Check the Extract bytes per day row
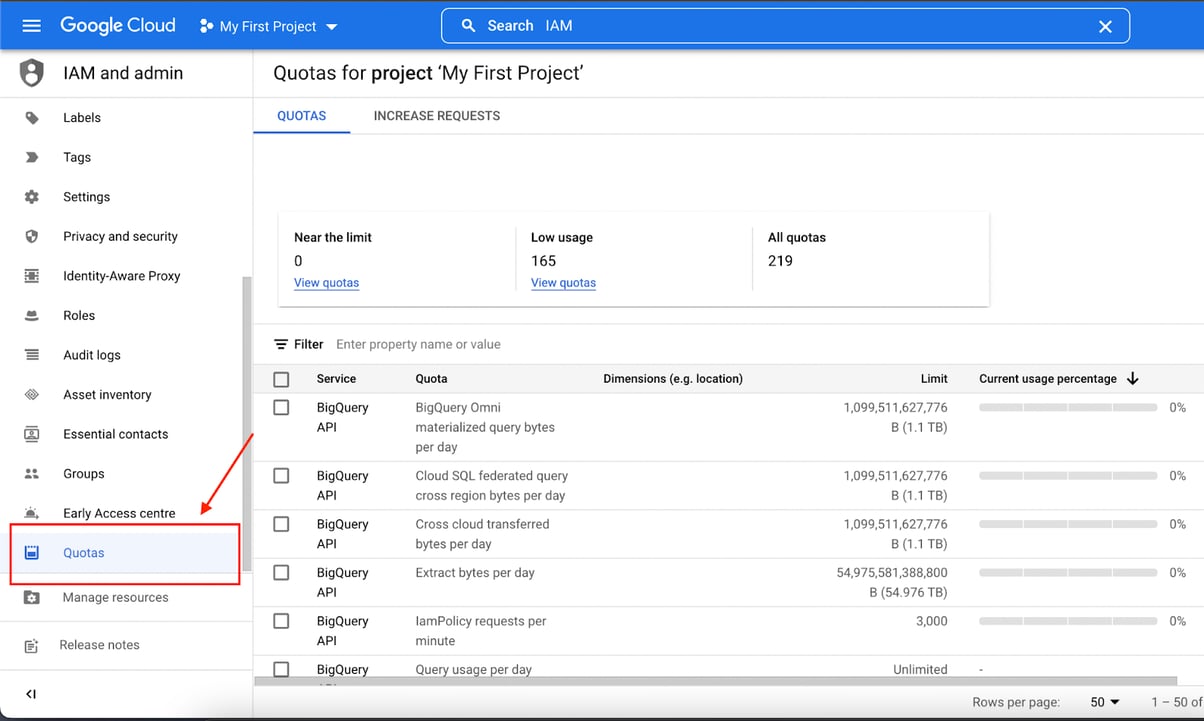This screenshot has height=721, width=1204. tap(281, 572)
